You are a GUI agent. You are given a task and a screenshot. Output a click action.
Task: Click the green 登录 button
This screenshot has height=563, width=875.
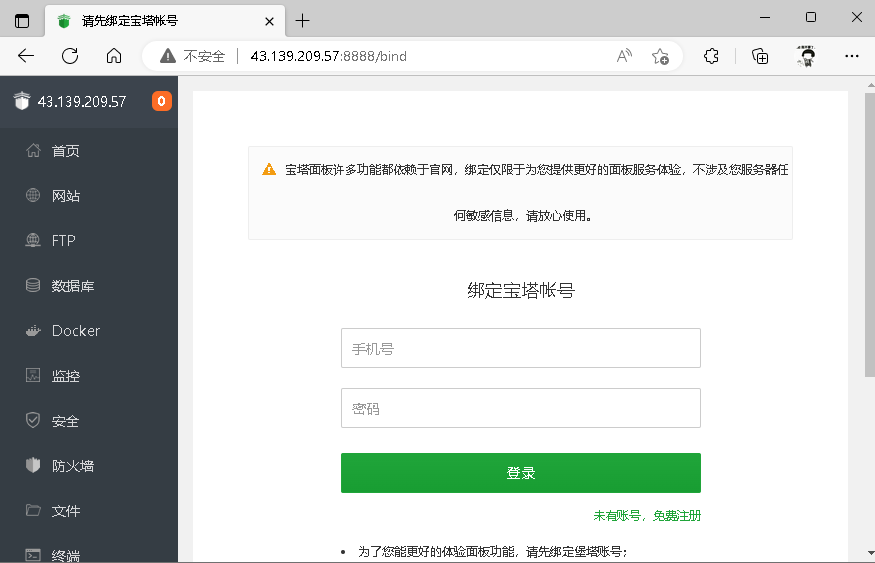tap(521, 473)
